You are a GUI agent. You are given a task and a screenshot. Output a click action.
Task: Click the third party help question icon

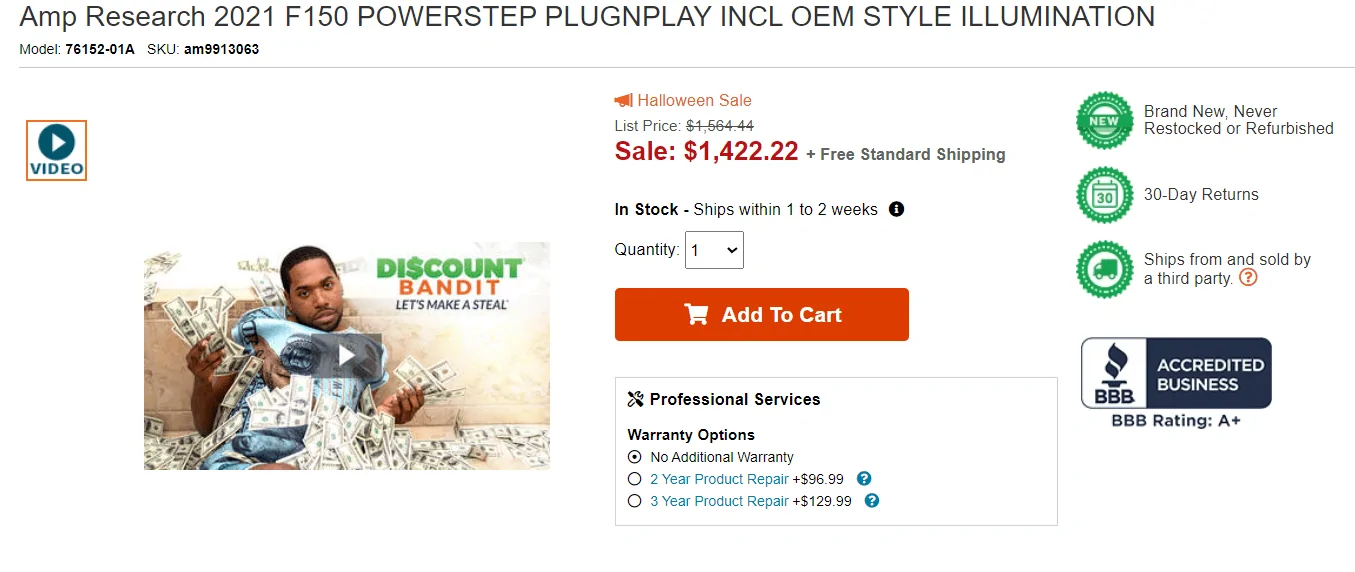click(x=1248, y=278)
